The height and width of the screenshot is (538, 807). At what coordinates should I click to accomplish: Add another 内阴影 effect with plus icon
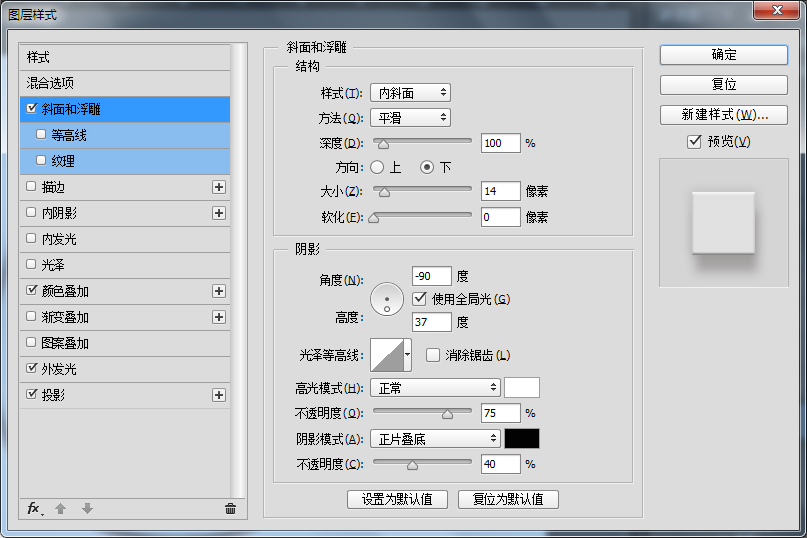click(x=219, y=213)
